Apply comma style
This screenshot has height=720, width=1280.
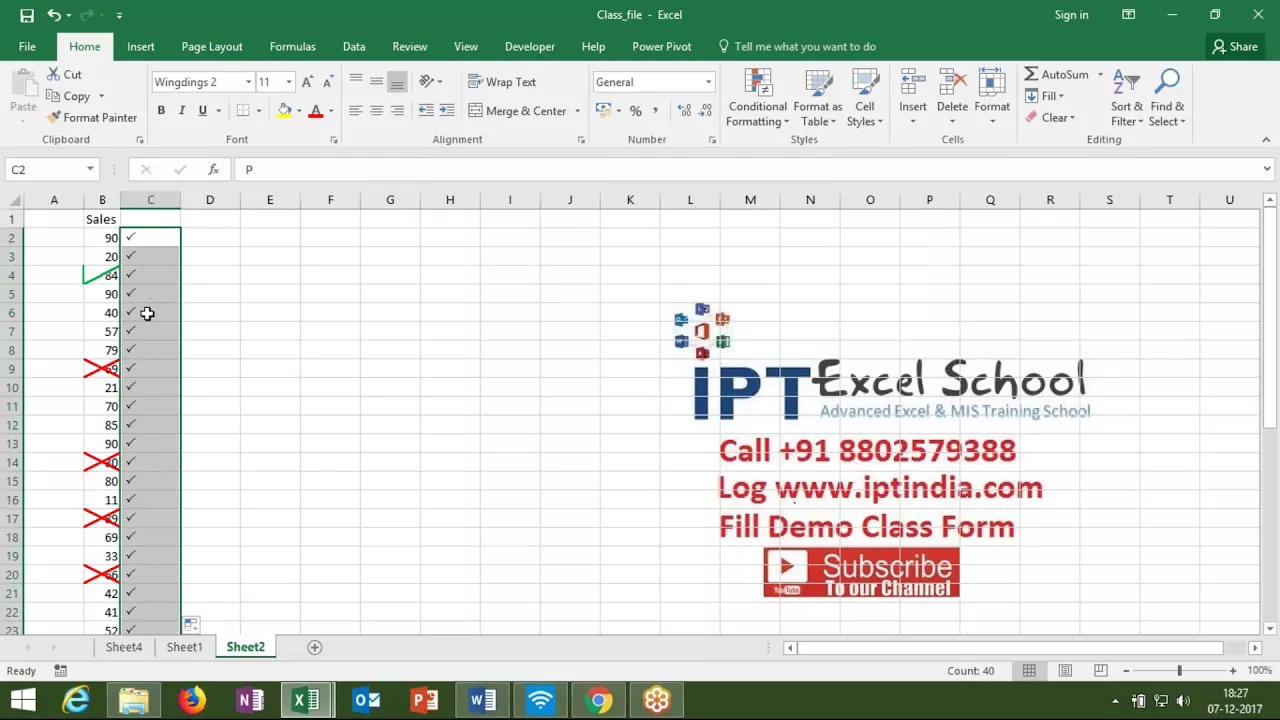coord(655,111)
